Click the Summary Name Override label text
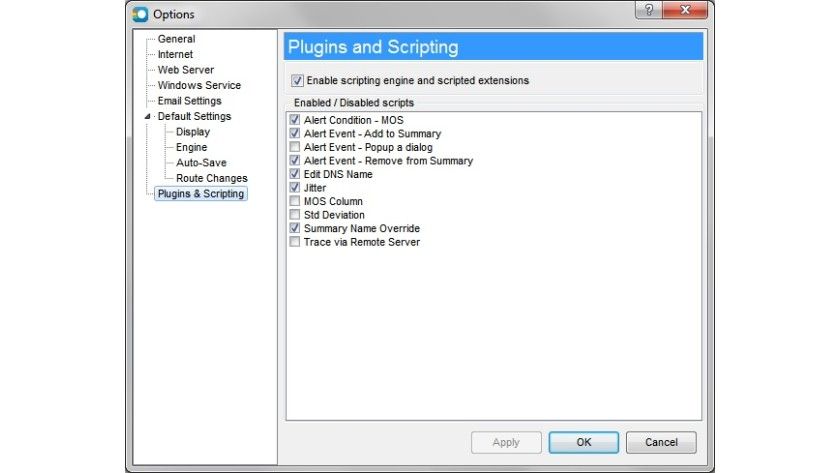The width and height of the screenshot is (840, 473). pyautogui.click(x=362, y=228)
